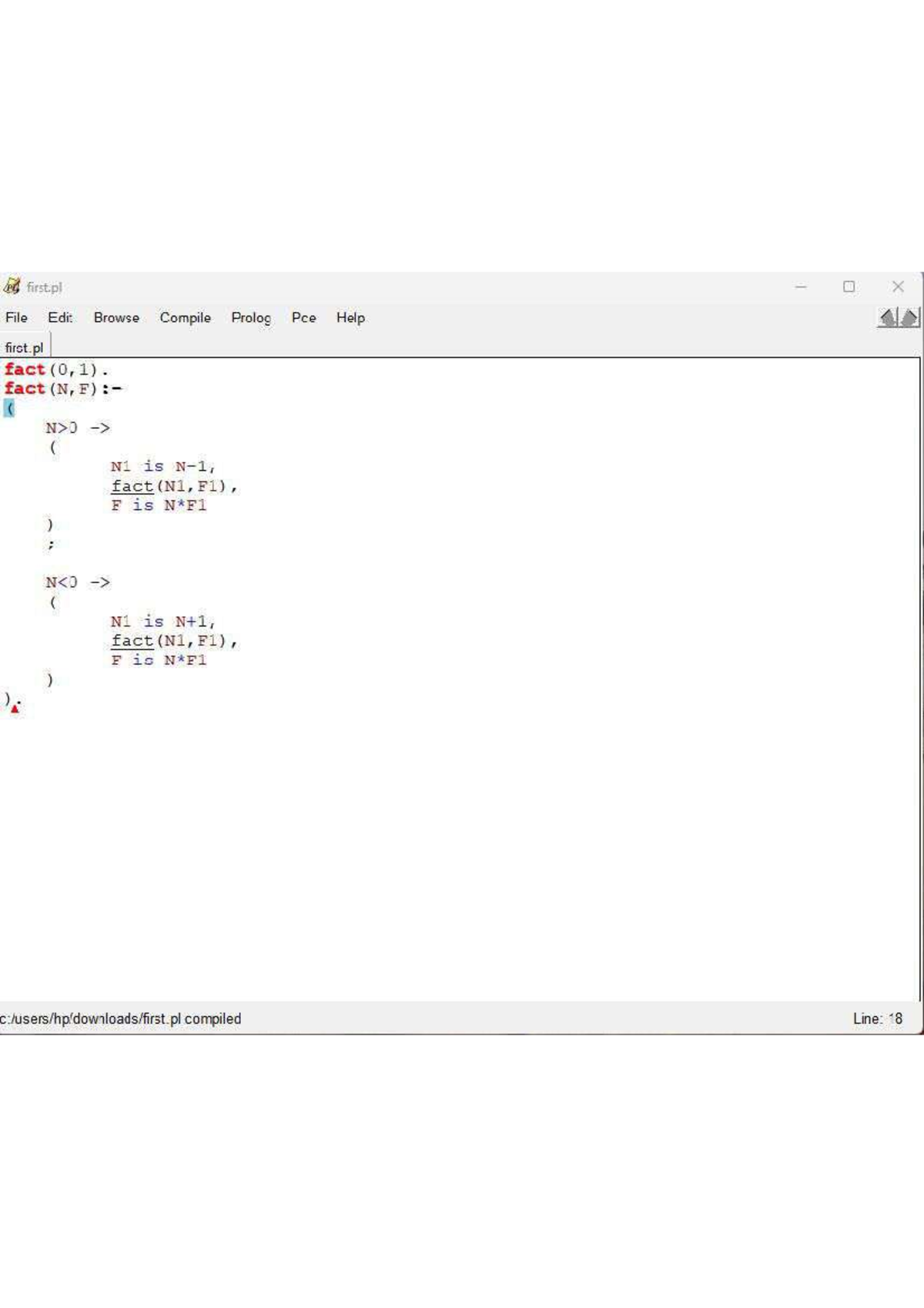
Task: Maximize the first.pl window
Action: click(849, 287)
